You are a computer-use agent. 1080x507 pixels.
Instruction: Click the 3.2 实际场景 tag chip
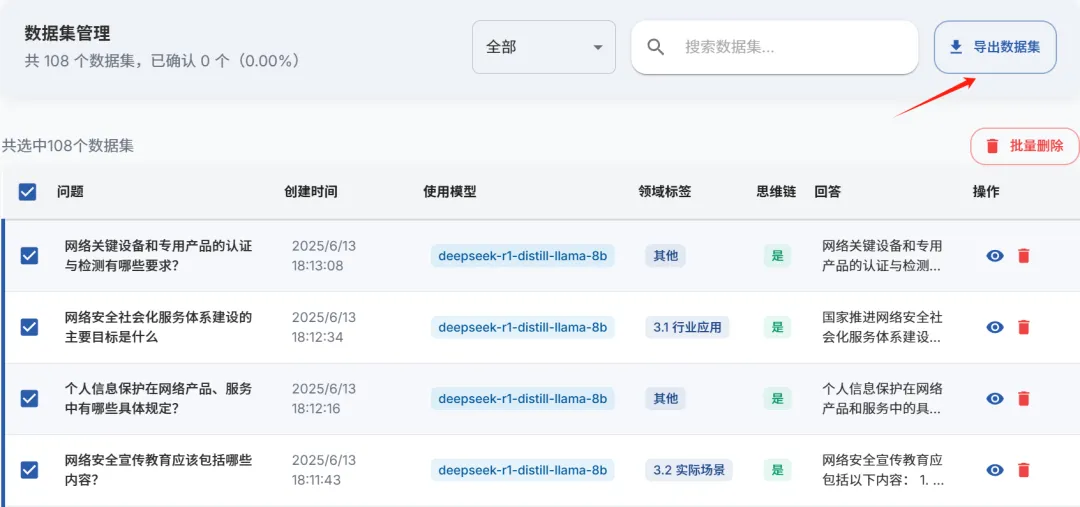pyautogui.click(x=689, y=470)
